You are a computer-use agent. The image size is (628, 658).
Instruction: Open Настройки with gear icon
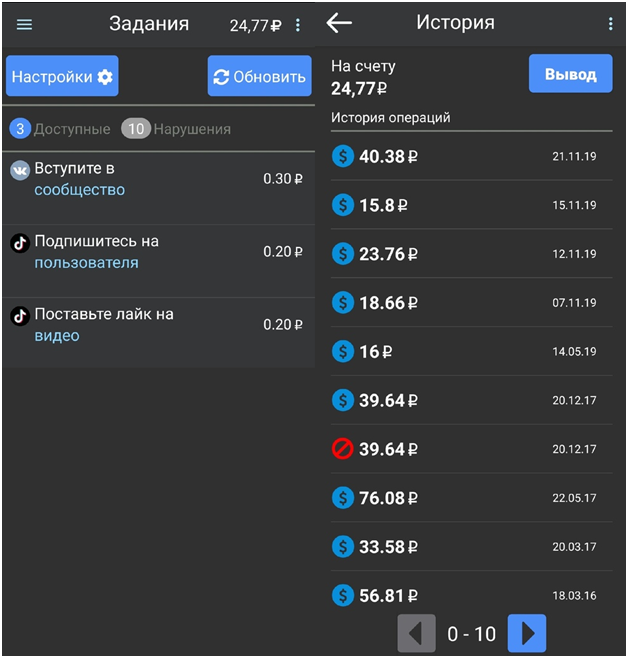point(62,76)
